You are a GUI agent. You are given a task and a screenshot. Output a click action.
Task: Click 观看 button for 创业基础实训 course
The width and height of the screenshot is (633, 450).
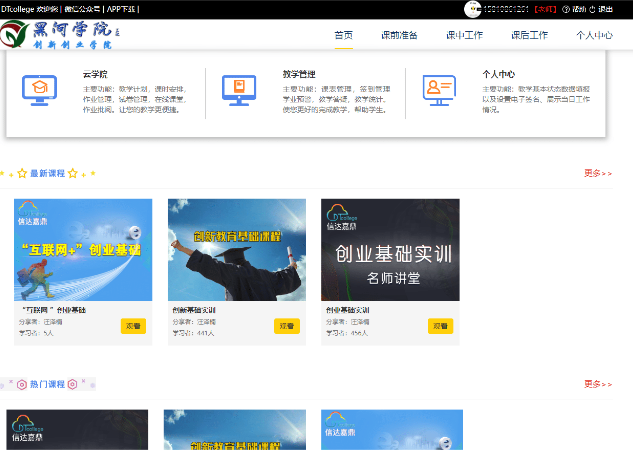click(440, 326)
